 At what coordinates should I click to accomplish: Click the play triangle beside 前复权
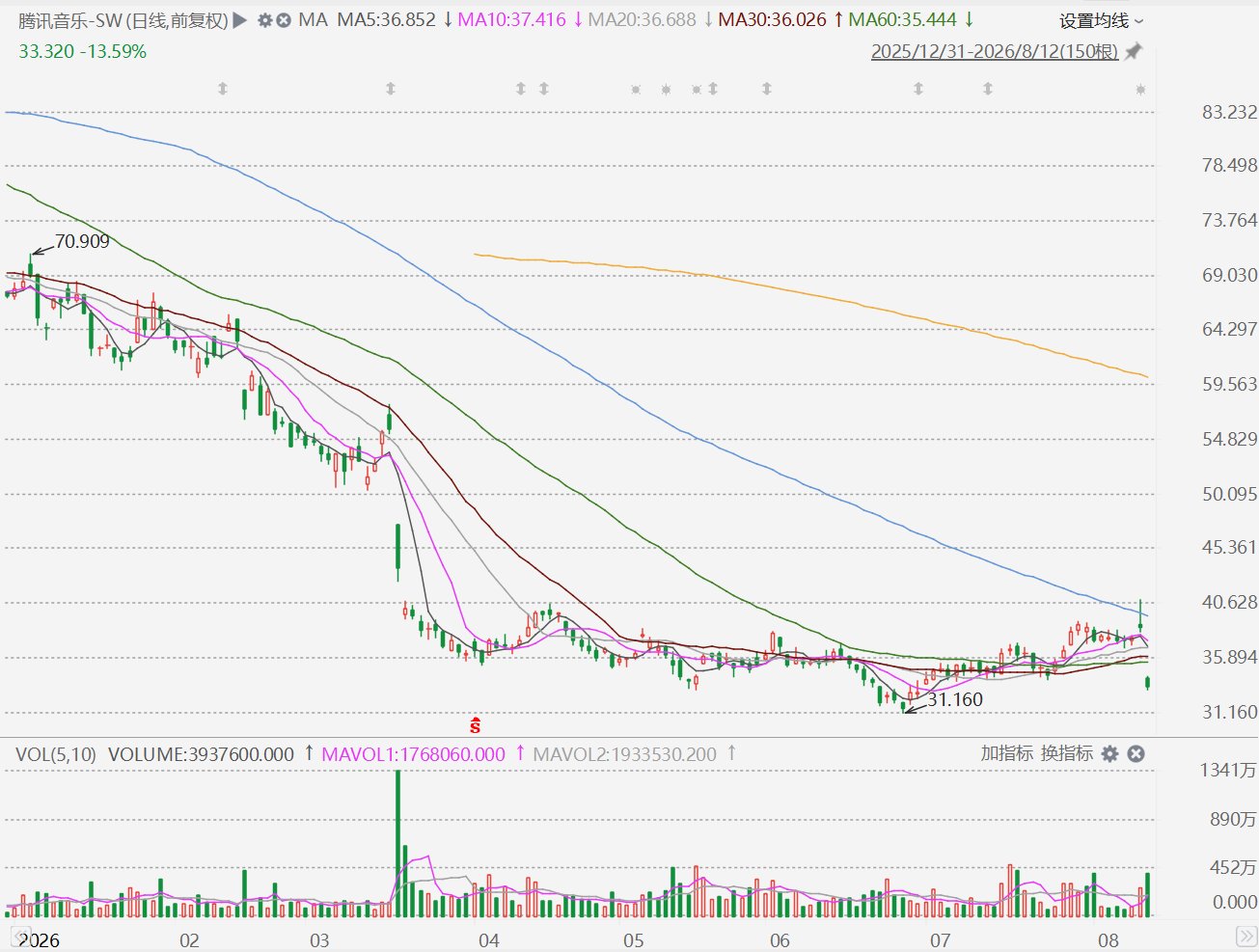(240, 19)
